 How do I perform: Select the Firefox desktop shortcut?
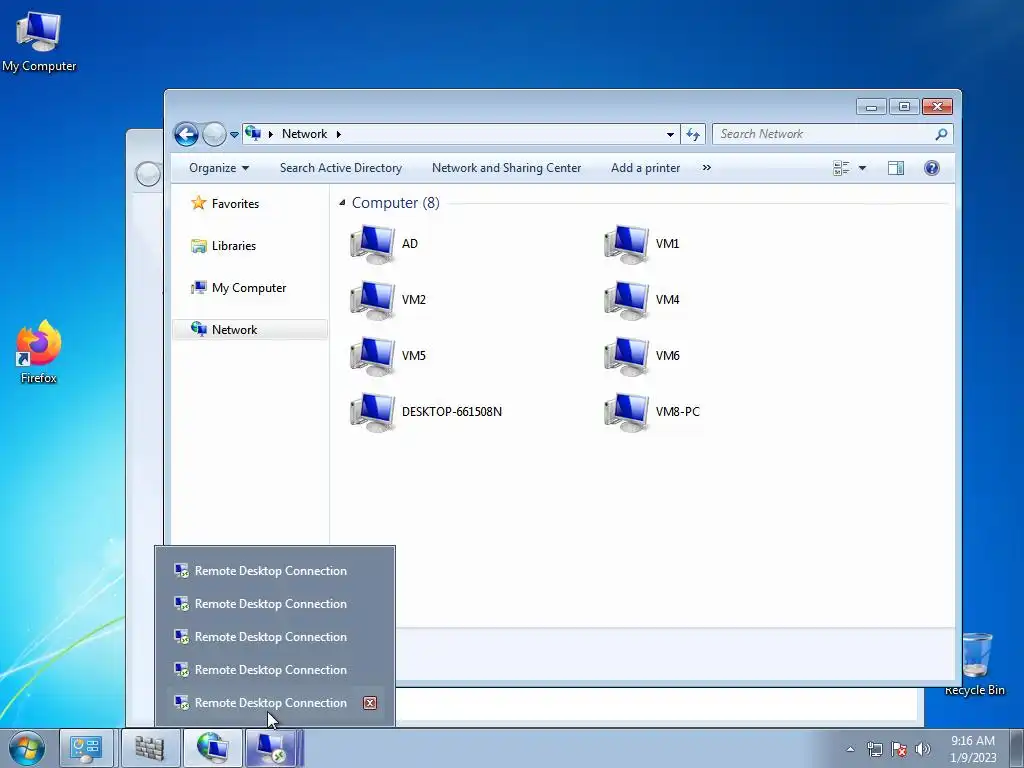[39, 353]
